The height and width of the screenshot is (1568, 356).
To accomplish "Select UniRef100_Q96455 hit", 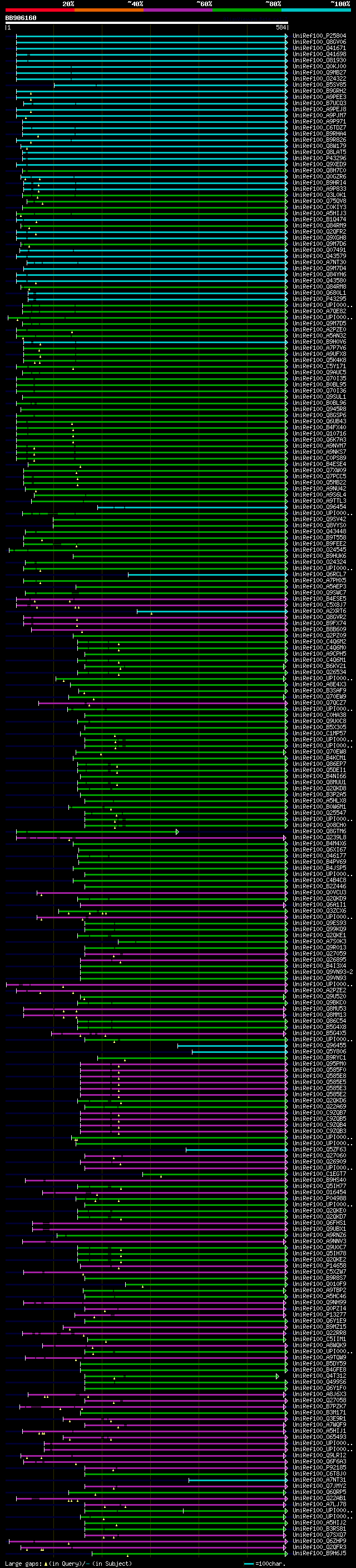I will tap(319, 1045).
